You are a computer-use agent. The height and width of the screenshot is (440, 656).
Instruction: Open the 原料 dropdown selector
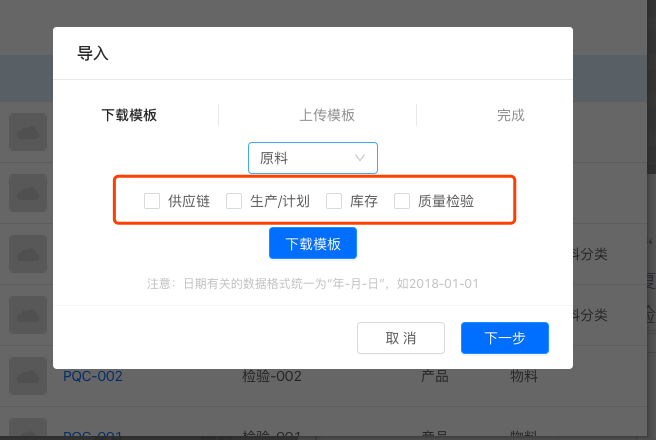click(x=313, y=158)
